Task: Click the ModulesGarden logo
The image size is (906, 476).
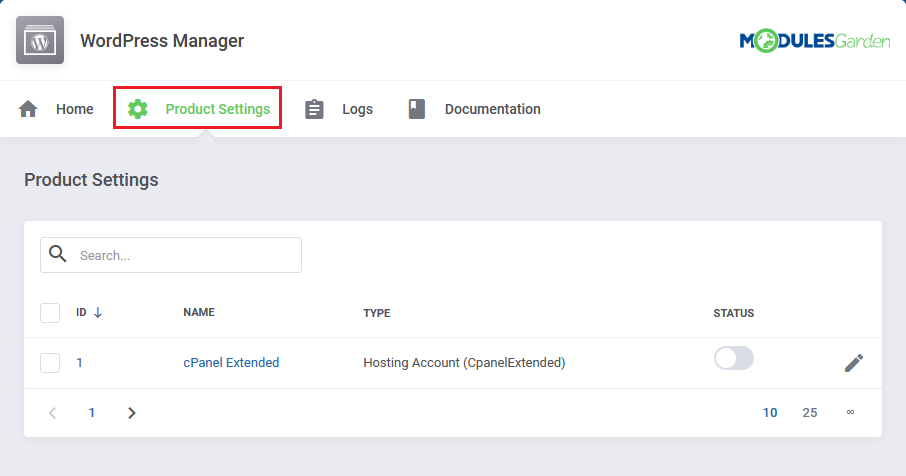Action: [815, 40]
